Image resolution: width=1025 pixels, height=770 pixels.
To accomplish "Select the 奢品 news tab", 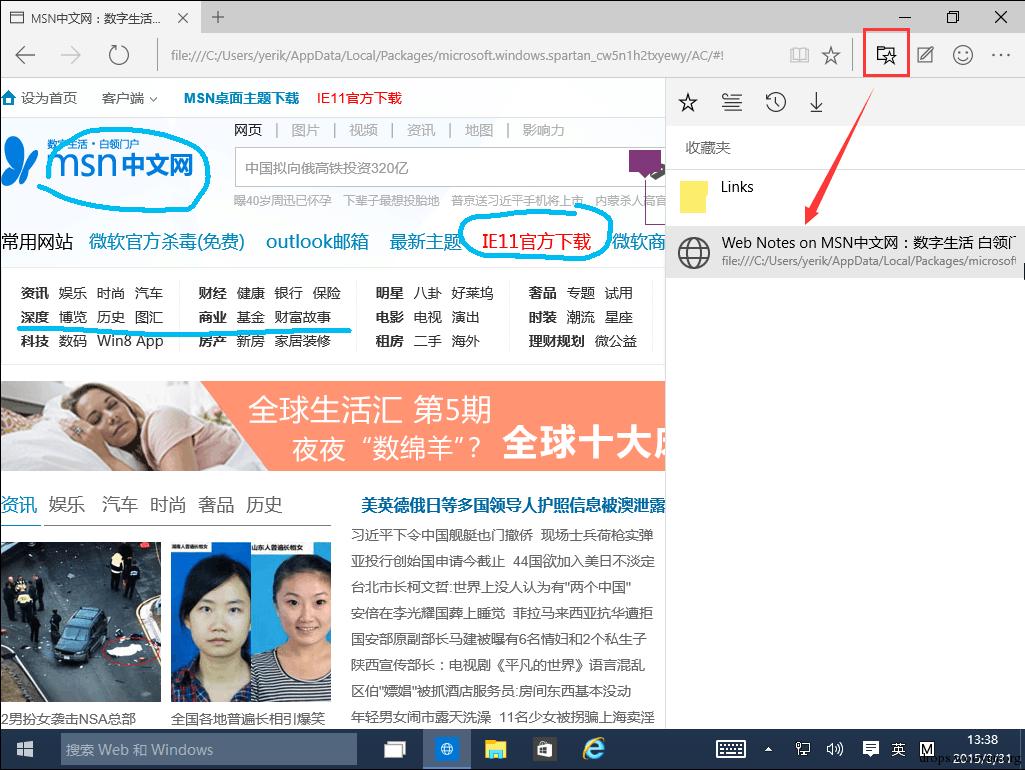I will [216, 504].
